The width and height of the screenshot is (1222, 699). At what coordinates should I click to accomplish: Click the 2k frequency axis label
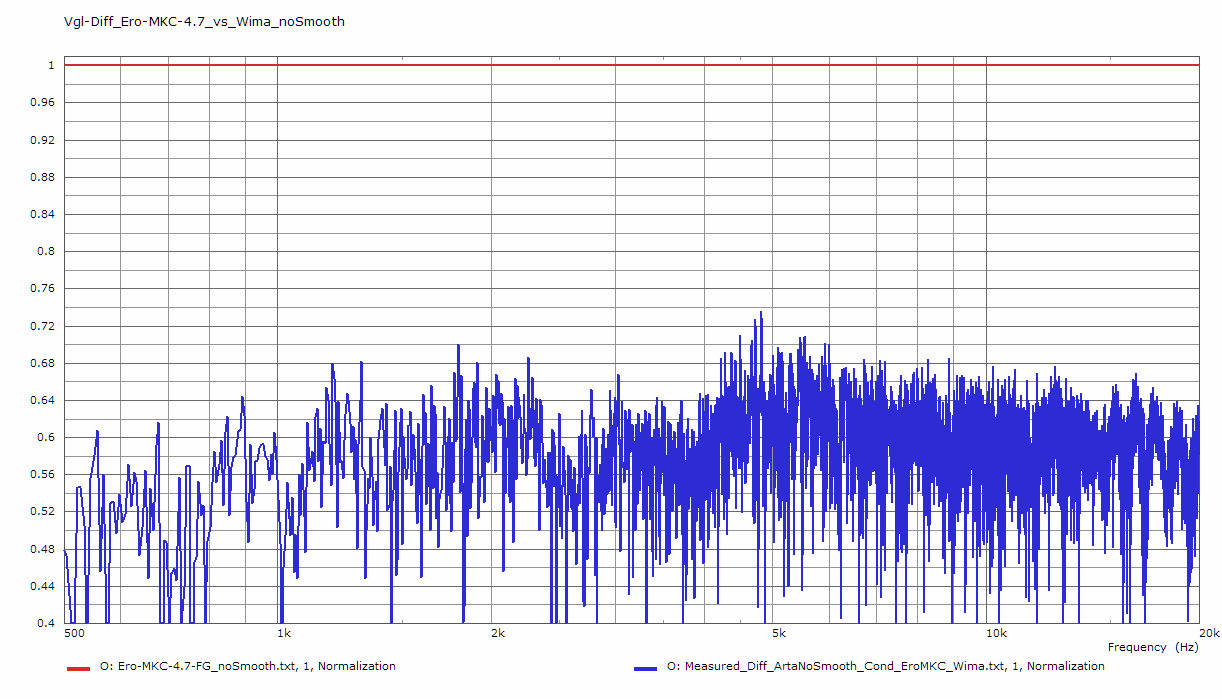click(x=497, y=633)
